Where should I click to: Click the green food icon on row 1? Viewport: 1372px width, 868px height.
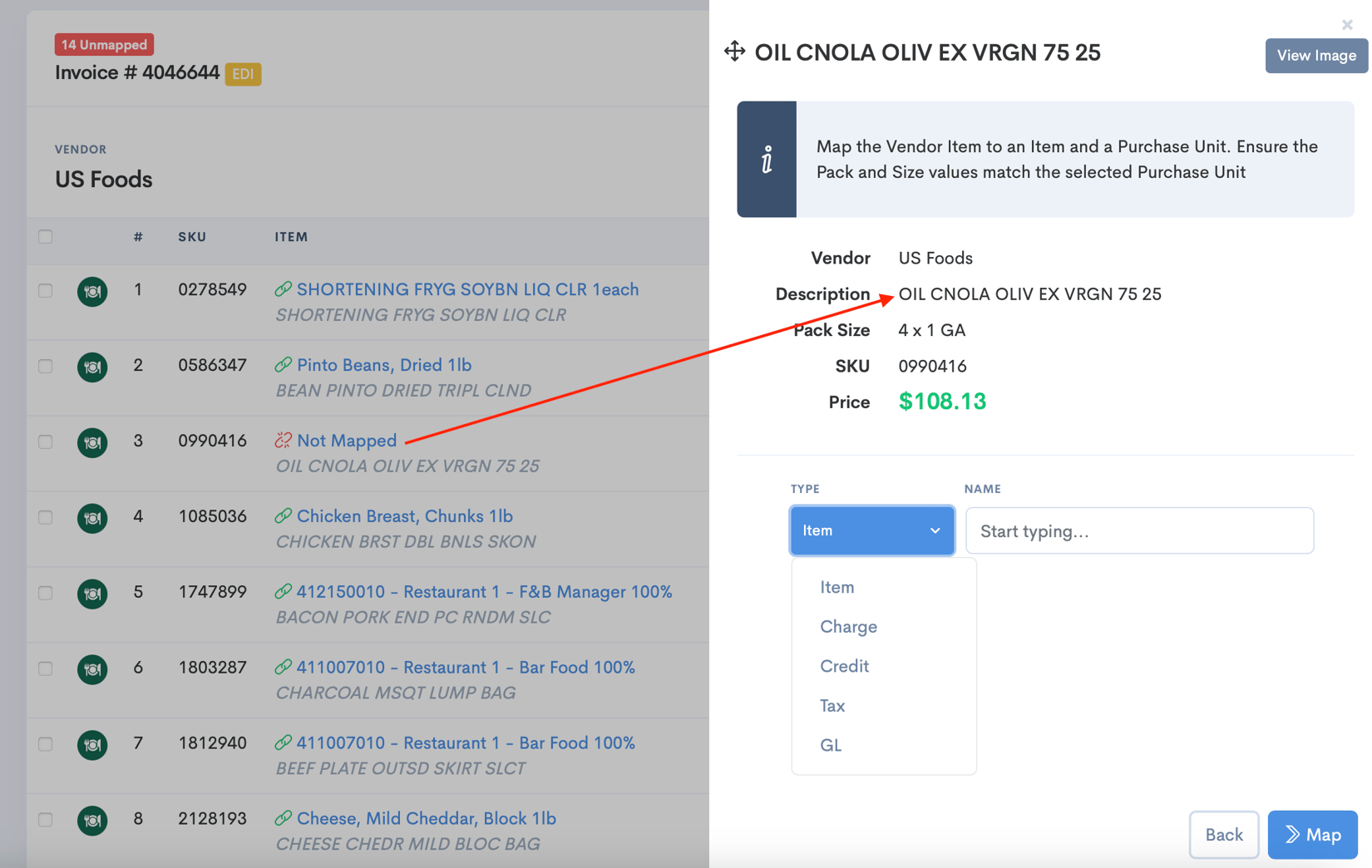pyautogui.click(x=92, y=291)
